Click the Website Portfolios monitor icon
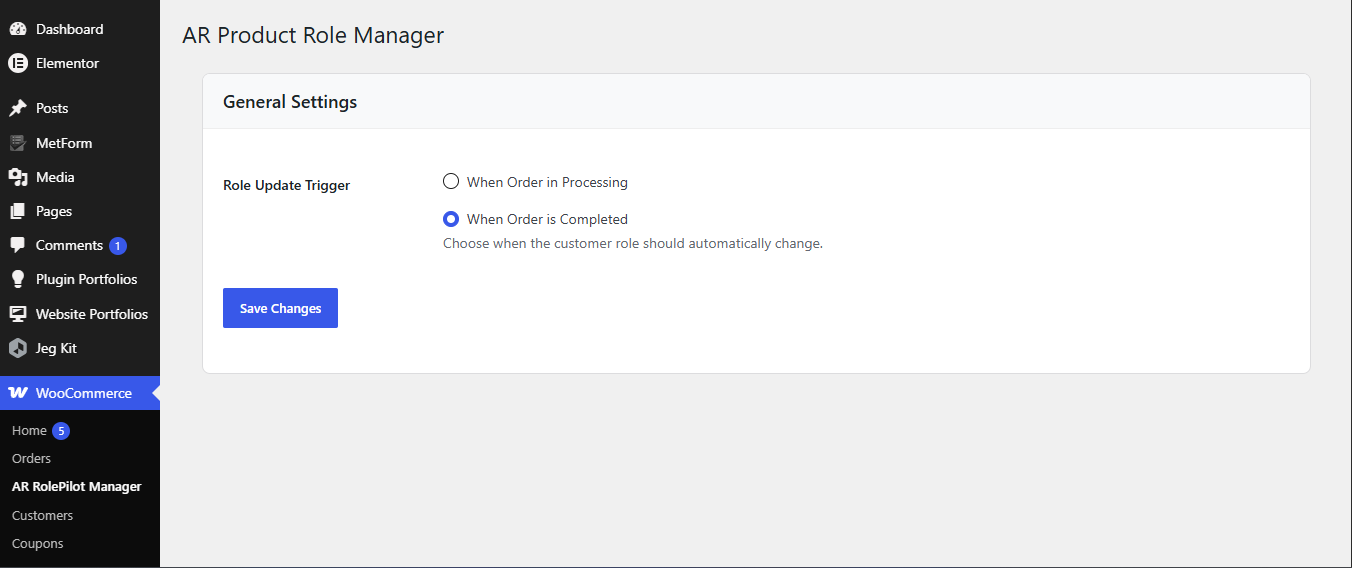 (x=17, y=314)
